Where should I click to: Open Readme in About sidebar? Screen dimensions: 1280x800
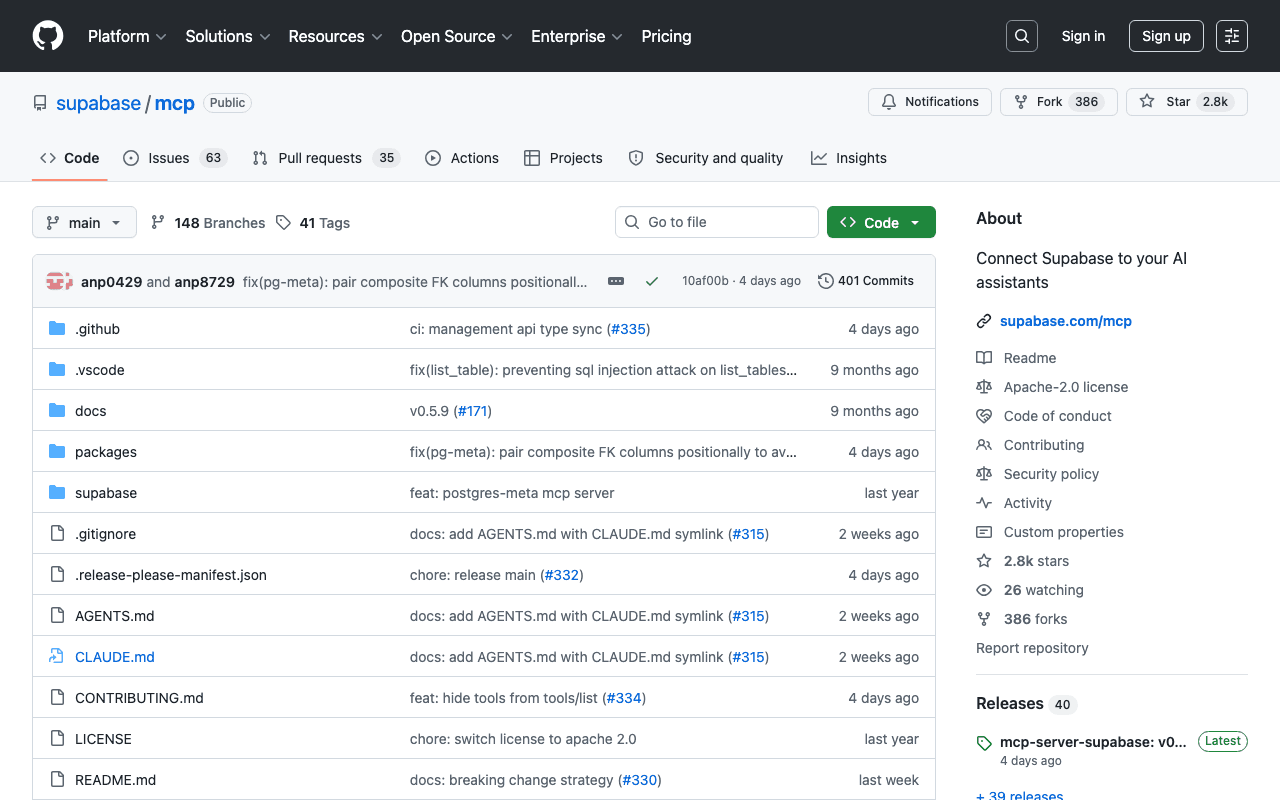1016,358
